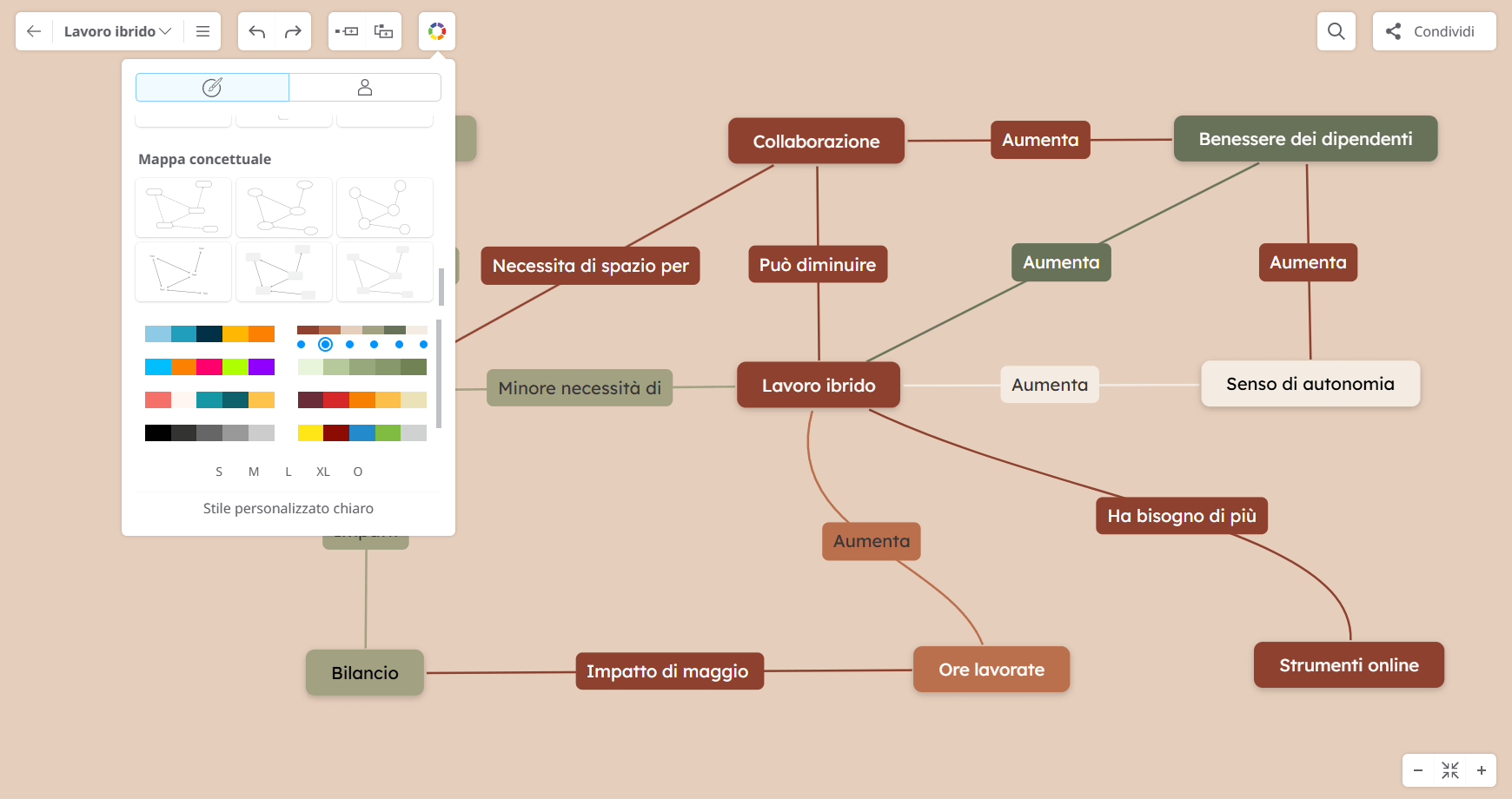Choose size L
This screenshot has height=799, width=1512.
coord(288,472)
